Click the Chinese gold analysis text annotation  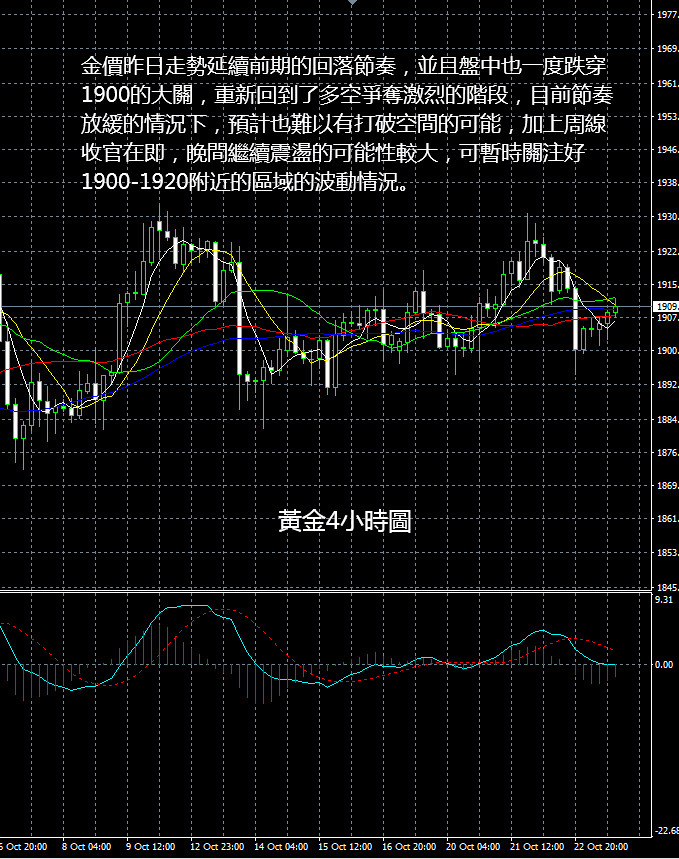click(x=345, y=125)
